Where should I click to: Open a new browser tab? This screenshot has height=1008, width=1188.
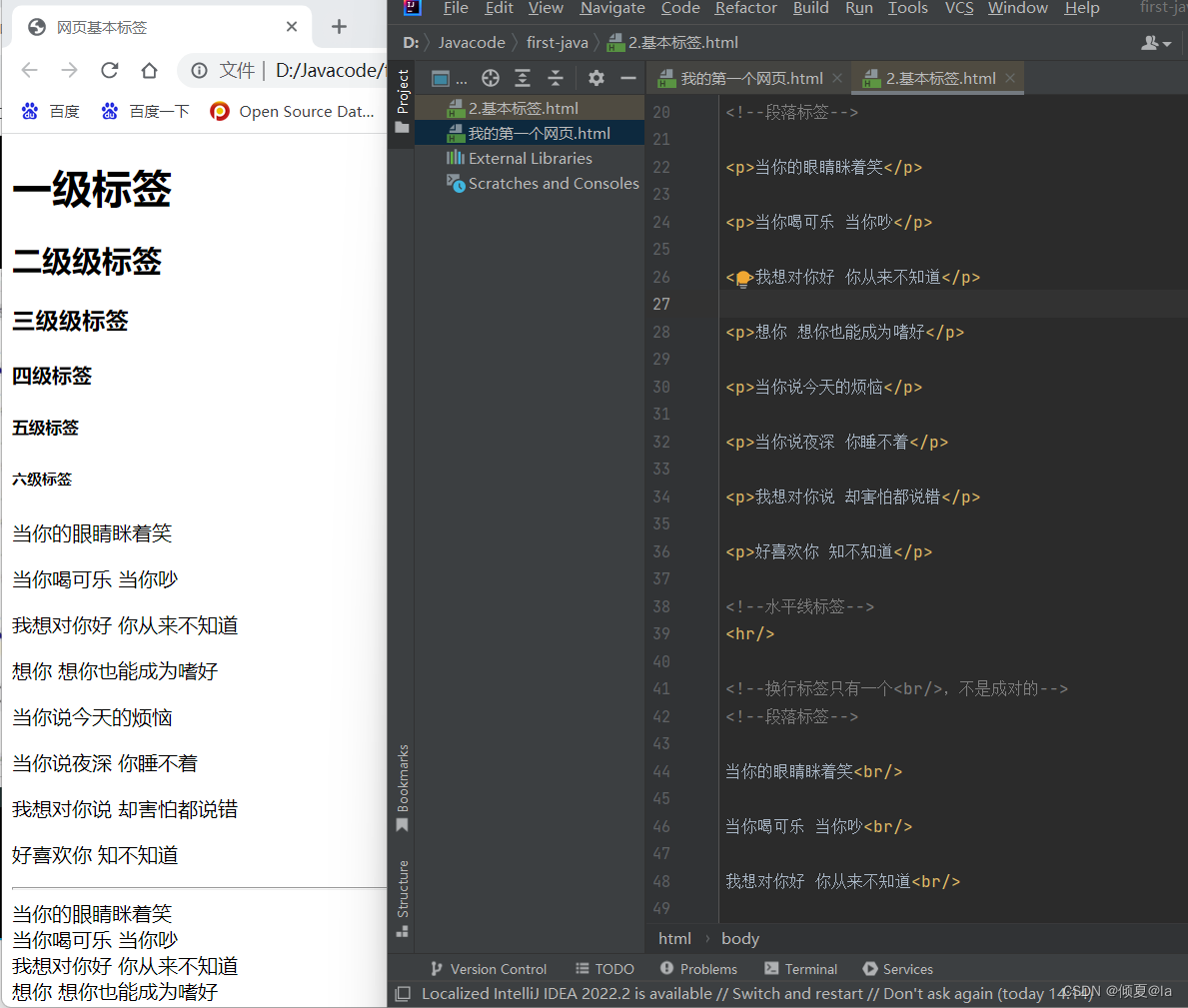(339, 27)
